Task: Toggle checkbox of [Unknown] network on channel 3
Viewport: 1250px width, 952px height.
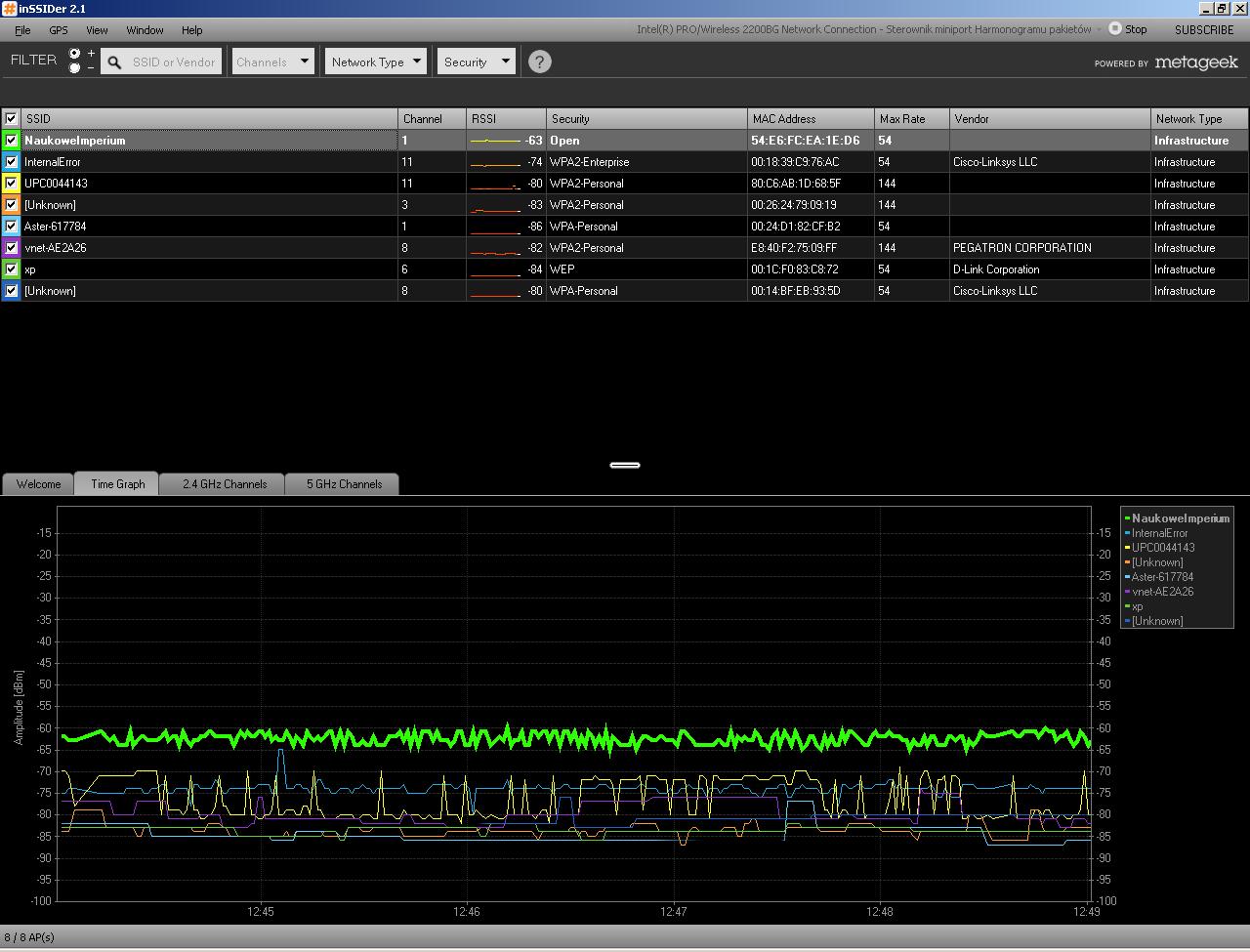Action: [x=12, y=205]
